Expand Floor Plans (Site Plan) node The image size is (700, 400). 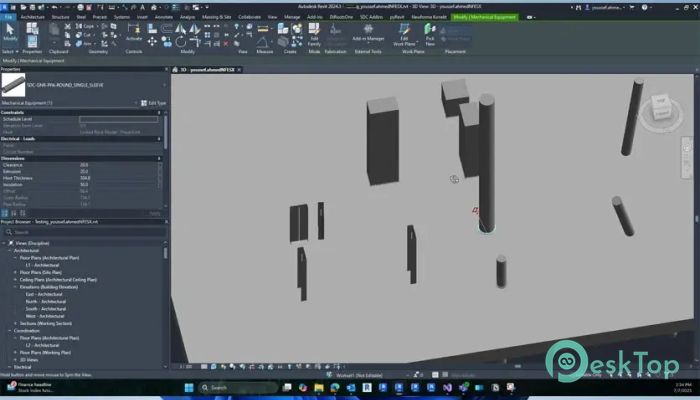coord(15,272)
